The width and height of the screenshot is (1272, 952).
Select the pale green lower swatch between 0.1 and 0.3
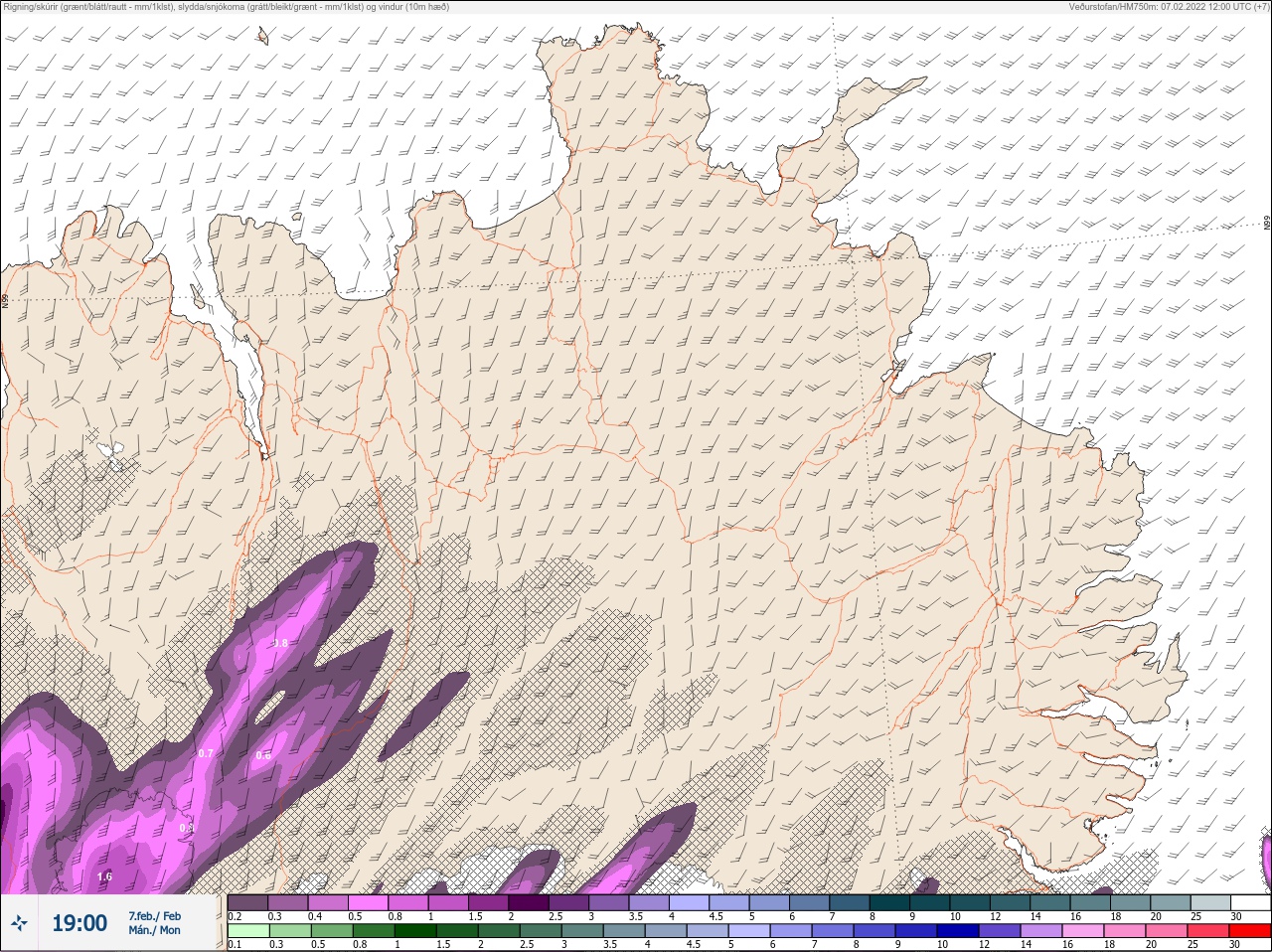(x=248, y=931)
